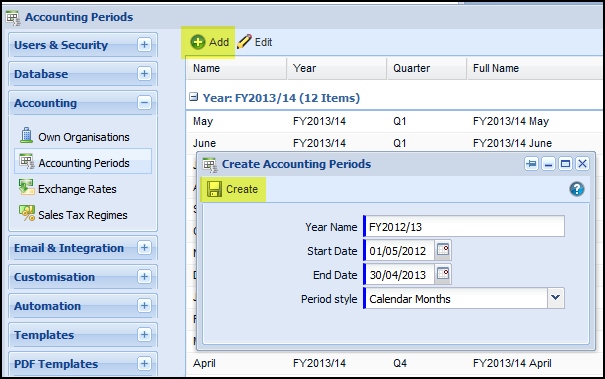This screenshot has height=379, width=605.
Task: Click the End Date input field
Action: pos(399,274)
